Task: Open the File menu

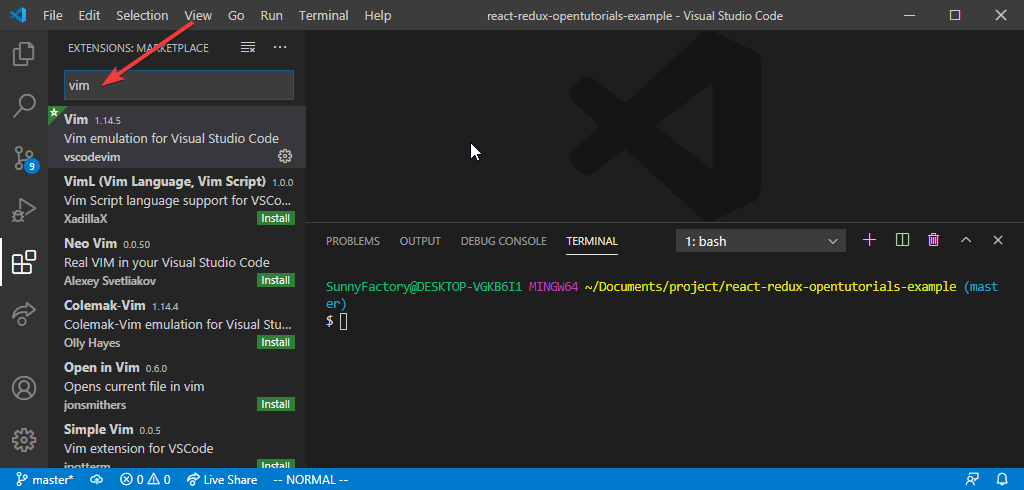Action: pos(53,15)
